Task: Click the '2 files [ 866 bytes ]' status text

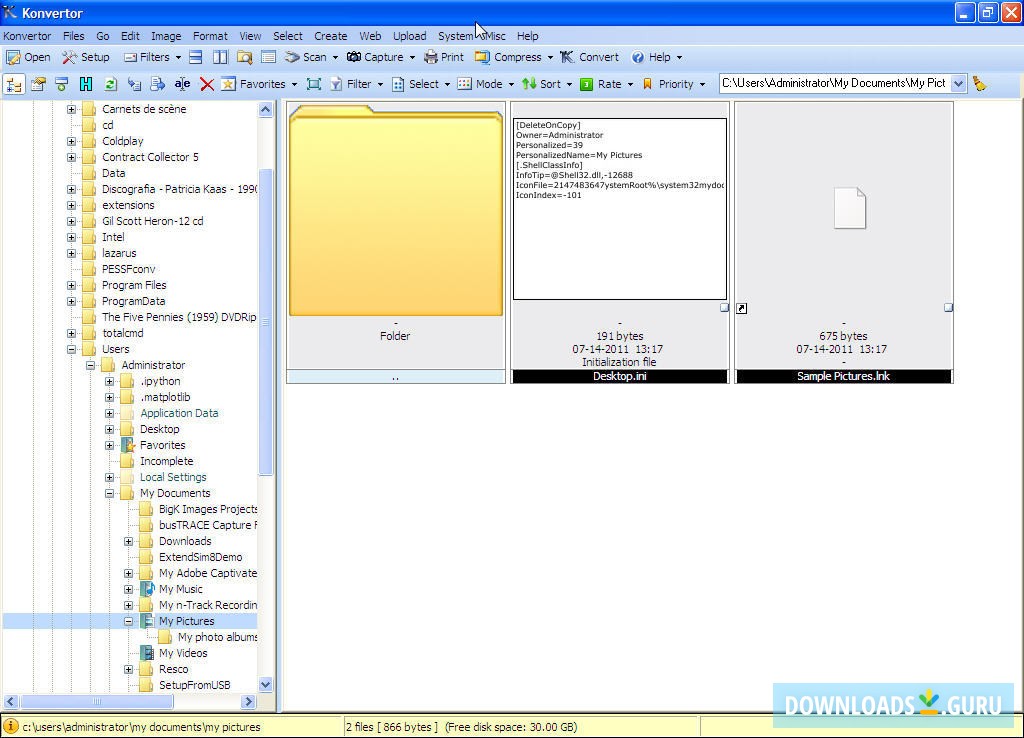Action: [392, 727]
